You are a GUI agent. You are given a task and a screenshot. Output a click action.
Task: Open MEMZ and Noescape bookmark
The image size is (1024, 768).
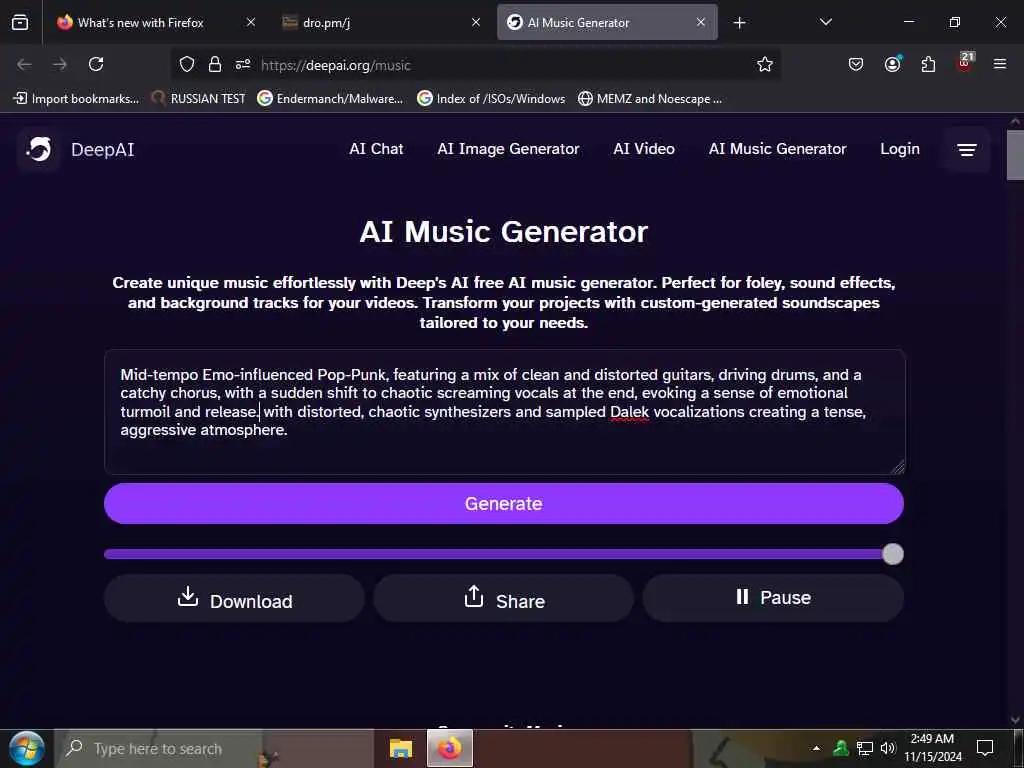650,99
